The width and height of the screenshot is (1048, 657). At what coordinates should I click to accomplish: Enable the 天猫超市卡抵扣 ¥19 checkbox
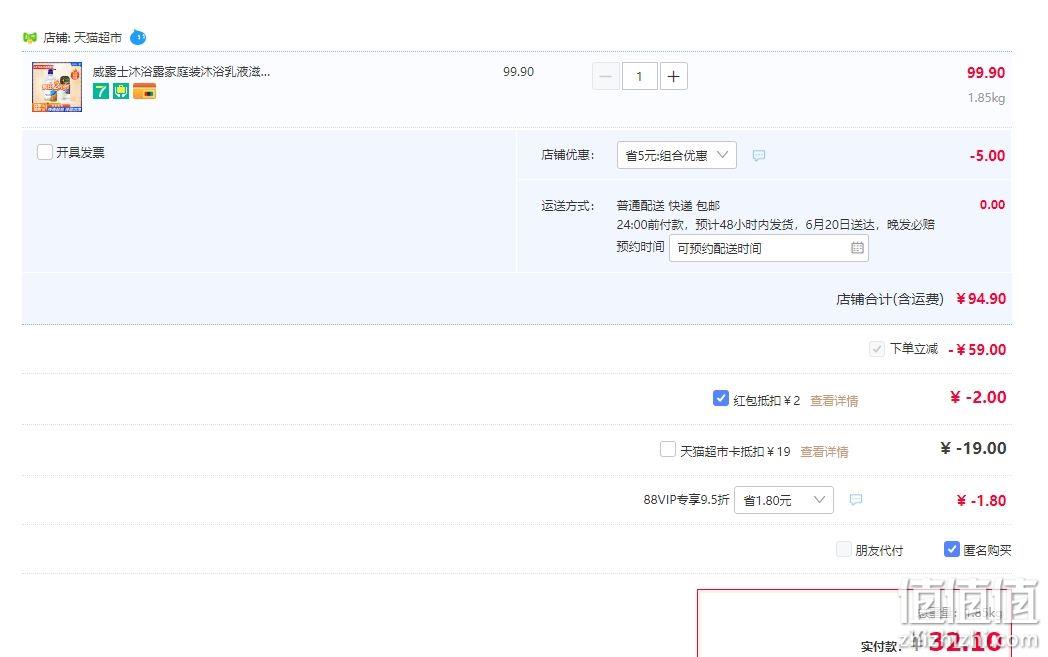(668, 449)
